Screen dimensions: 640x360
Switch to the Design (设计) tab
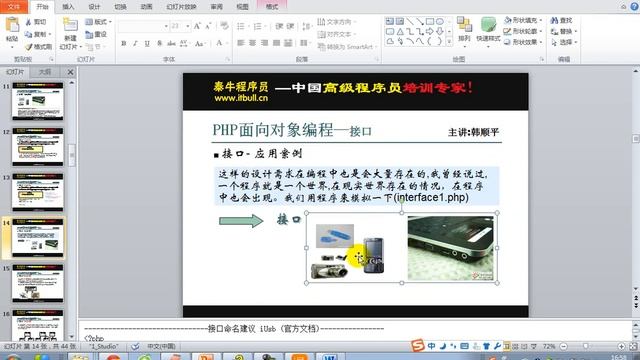point(94,7)
